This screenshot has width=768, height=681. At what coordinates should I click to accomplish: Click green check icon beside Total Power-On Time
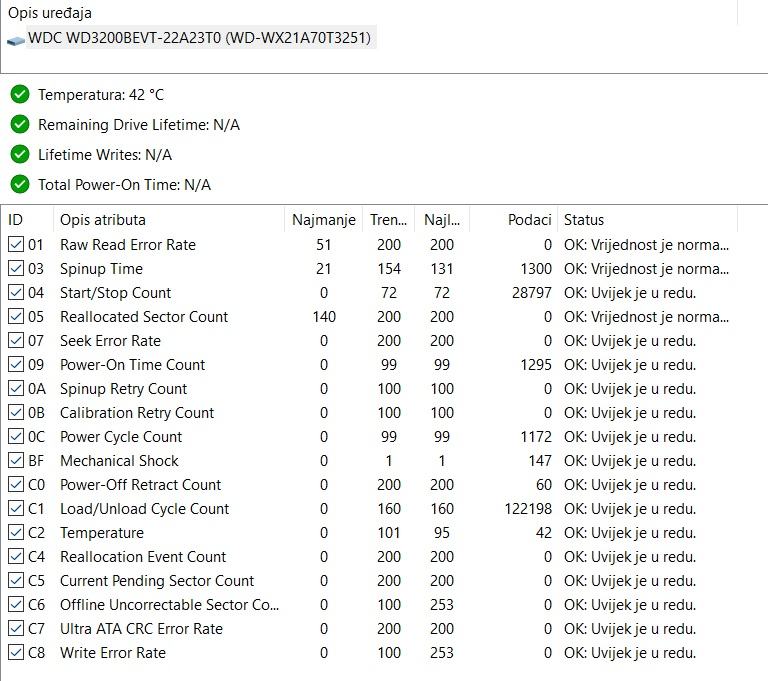point(20,184)
